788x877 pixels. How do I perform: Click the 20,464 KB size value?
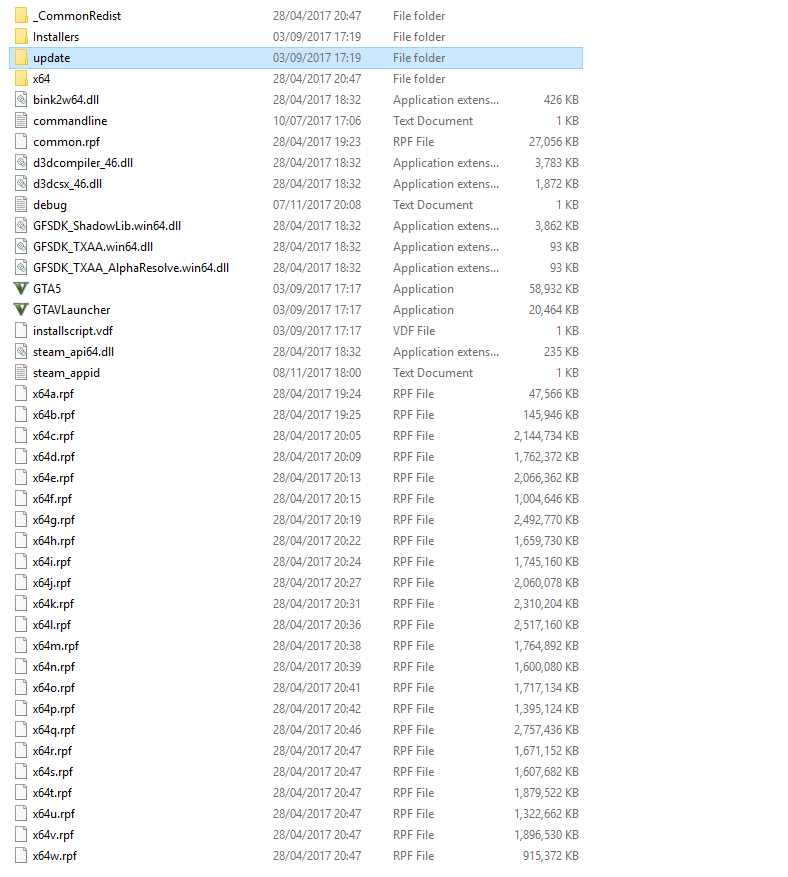click(x=554, y=310)
